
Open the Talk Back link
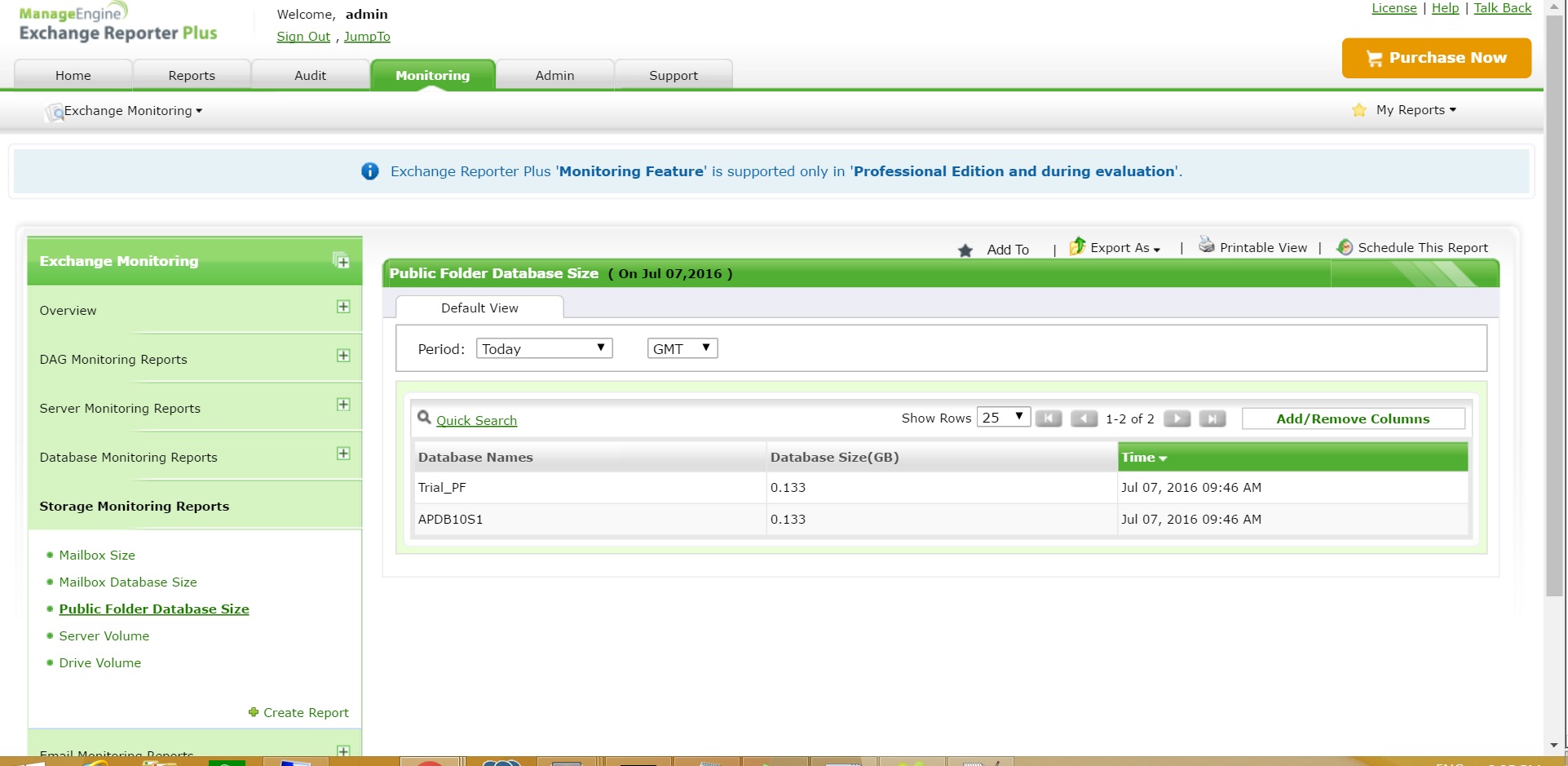coord(1503,8)
